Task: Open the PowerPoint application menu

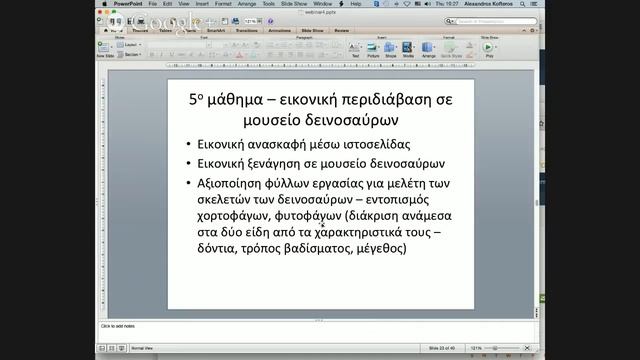Action: pos(128,4)
